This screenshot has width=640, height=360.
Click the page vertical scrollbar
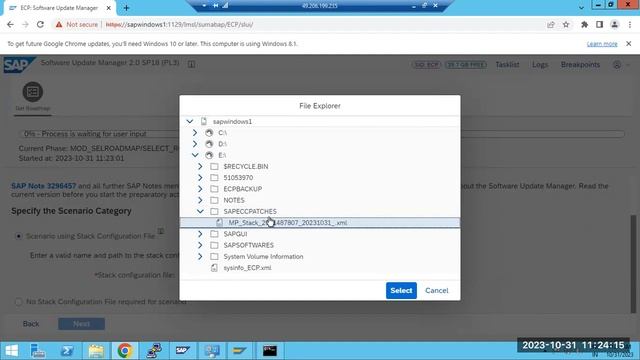[x=633, y=263]
